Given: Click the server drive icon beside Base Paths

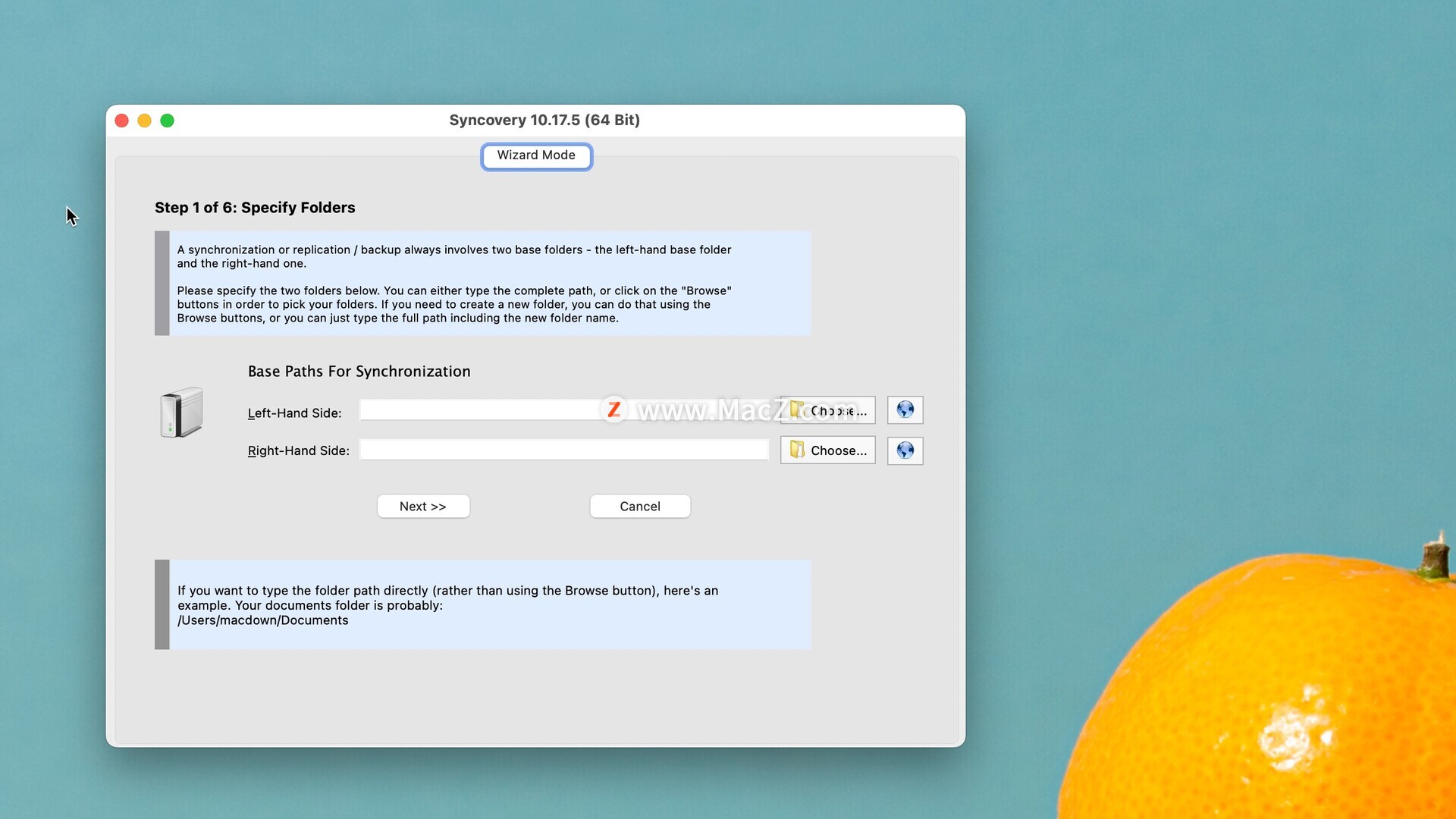Looking at the screenshot, I should [x=181, y=412].
